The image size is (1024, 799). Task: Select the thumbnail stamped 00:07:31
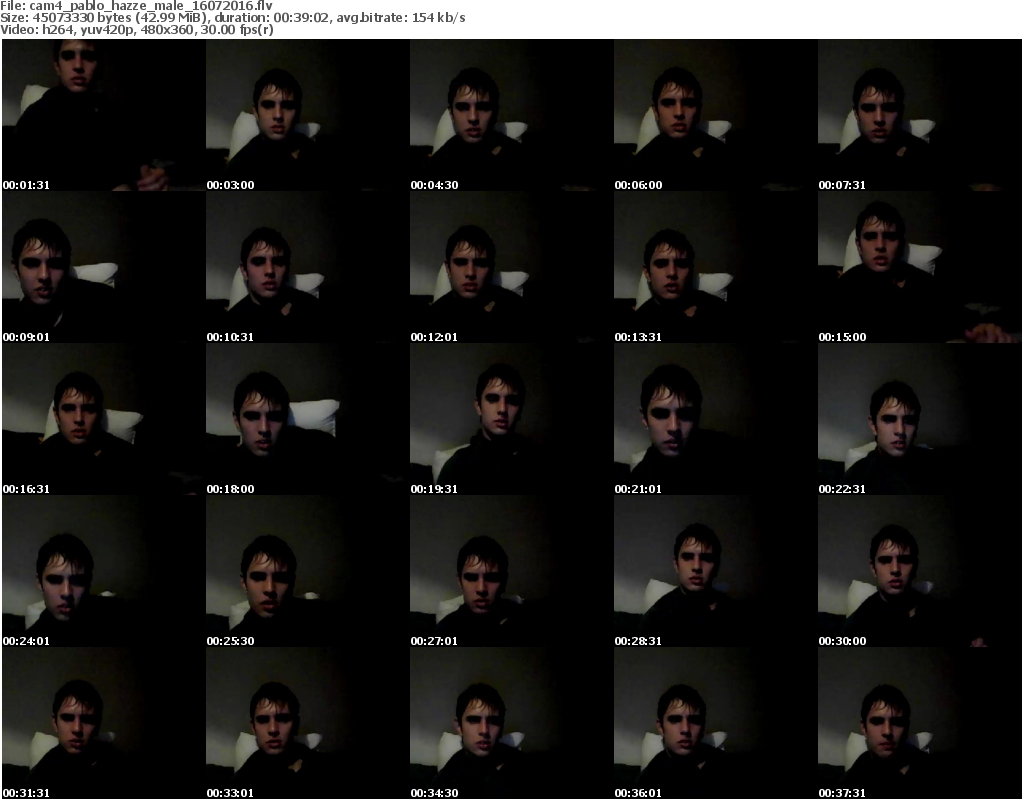pos(920,115)
